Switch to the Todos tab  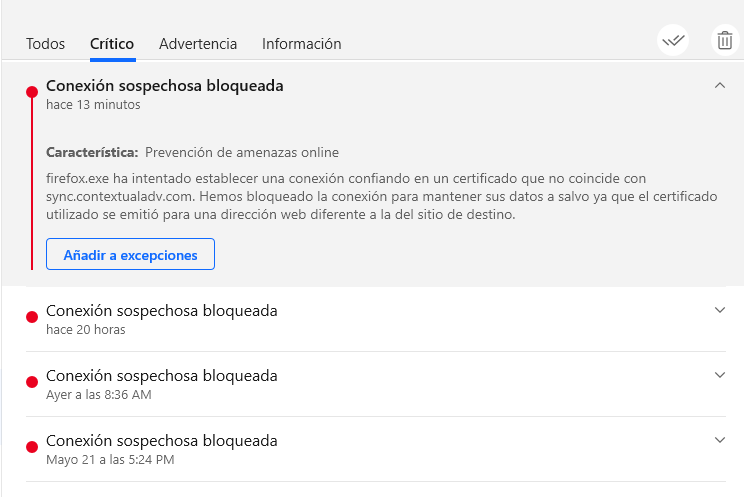click(x=45, y=44)
